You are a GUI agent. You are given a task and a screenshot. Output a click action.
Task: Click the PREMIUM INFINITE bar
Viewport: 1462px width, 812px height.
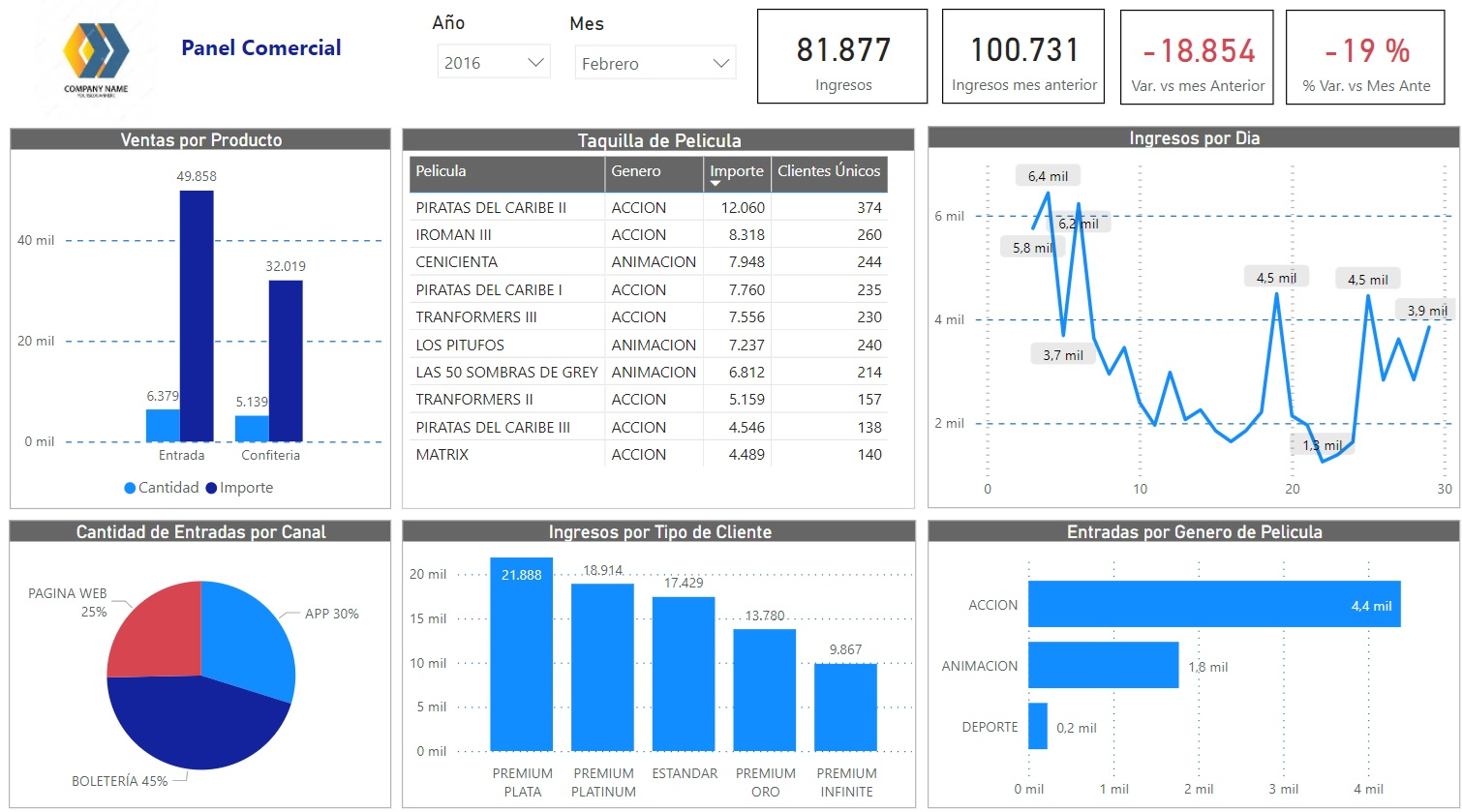[845, 707]
